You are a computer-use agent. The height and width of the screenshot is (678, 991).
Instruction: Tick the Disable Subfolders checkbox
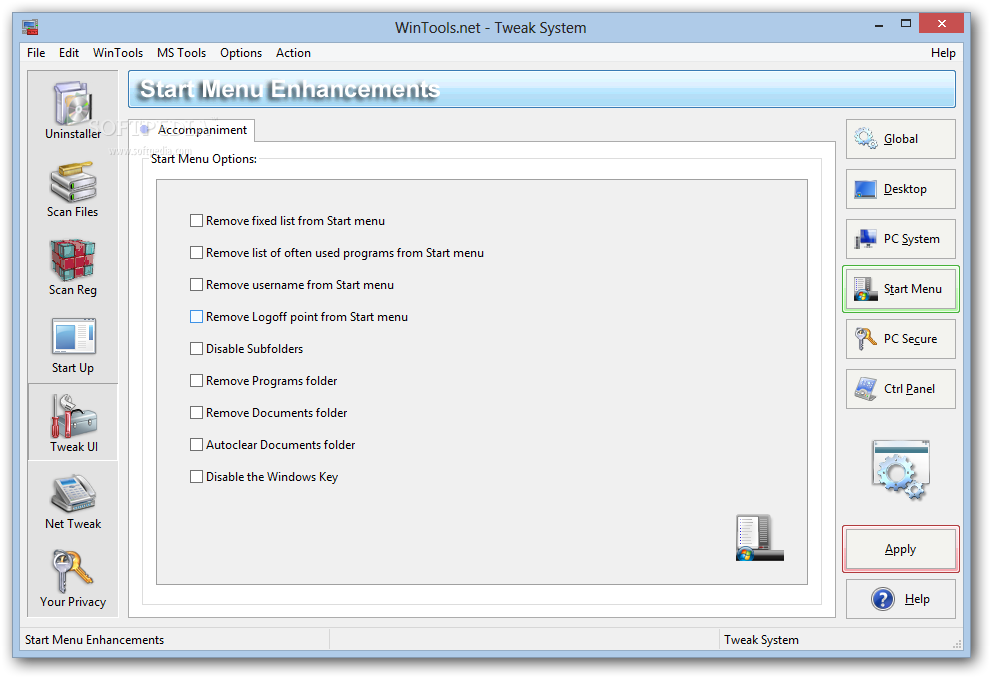197,349
